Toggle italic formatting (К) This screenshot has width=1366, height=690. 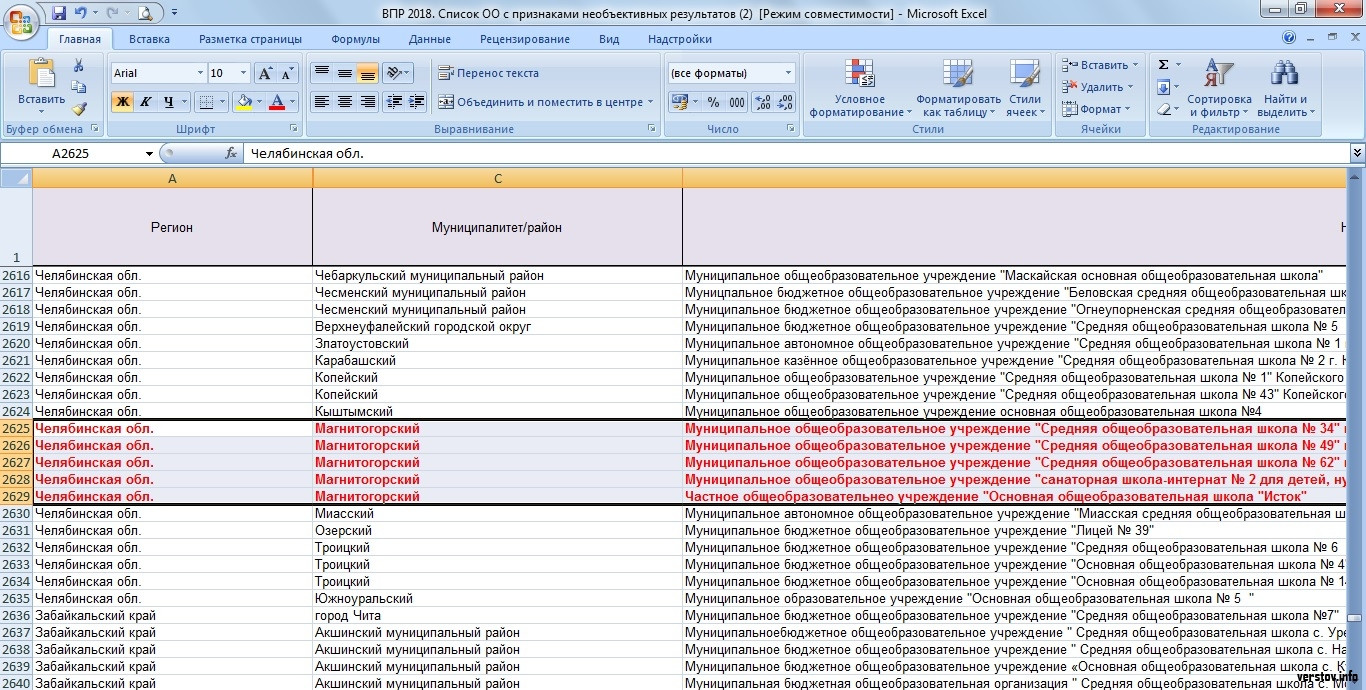pyautogui.click(x=146, y=102)
